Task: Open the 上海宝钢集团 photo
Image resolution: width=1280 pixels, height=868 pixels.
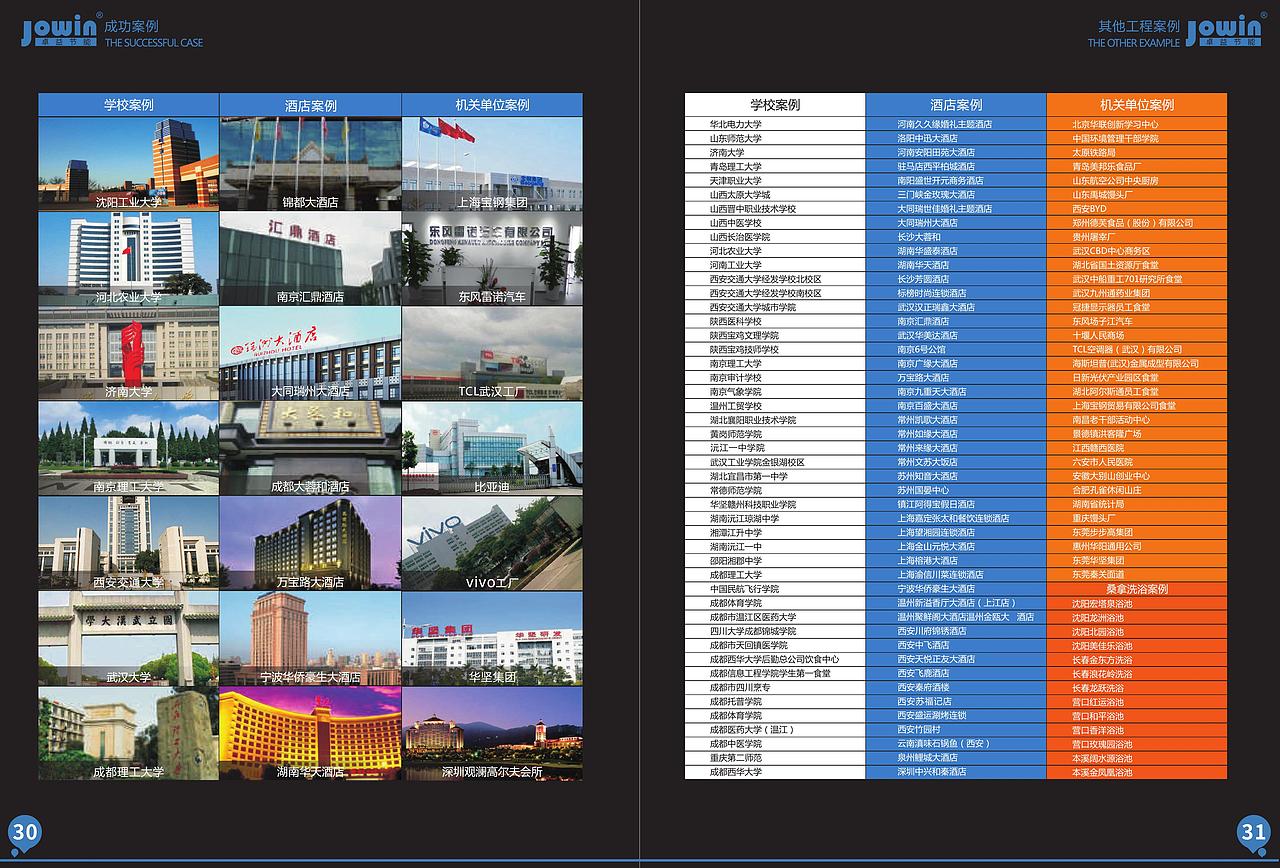Action: tap(492, 164)
